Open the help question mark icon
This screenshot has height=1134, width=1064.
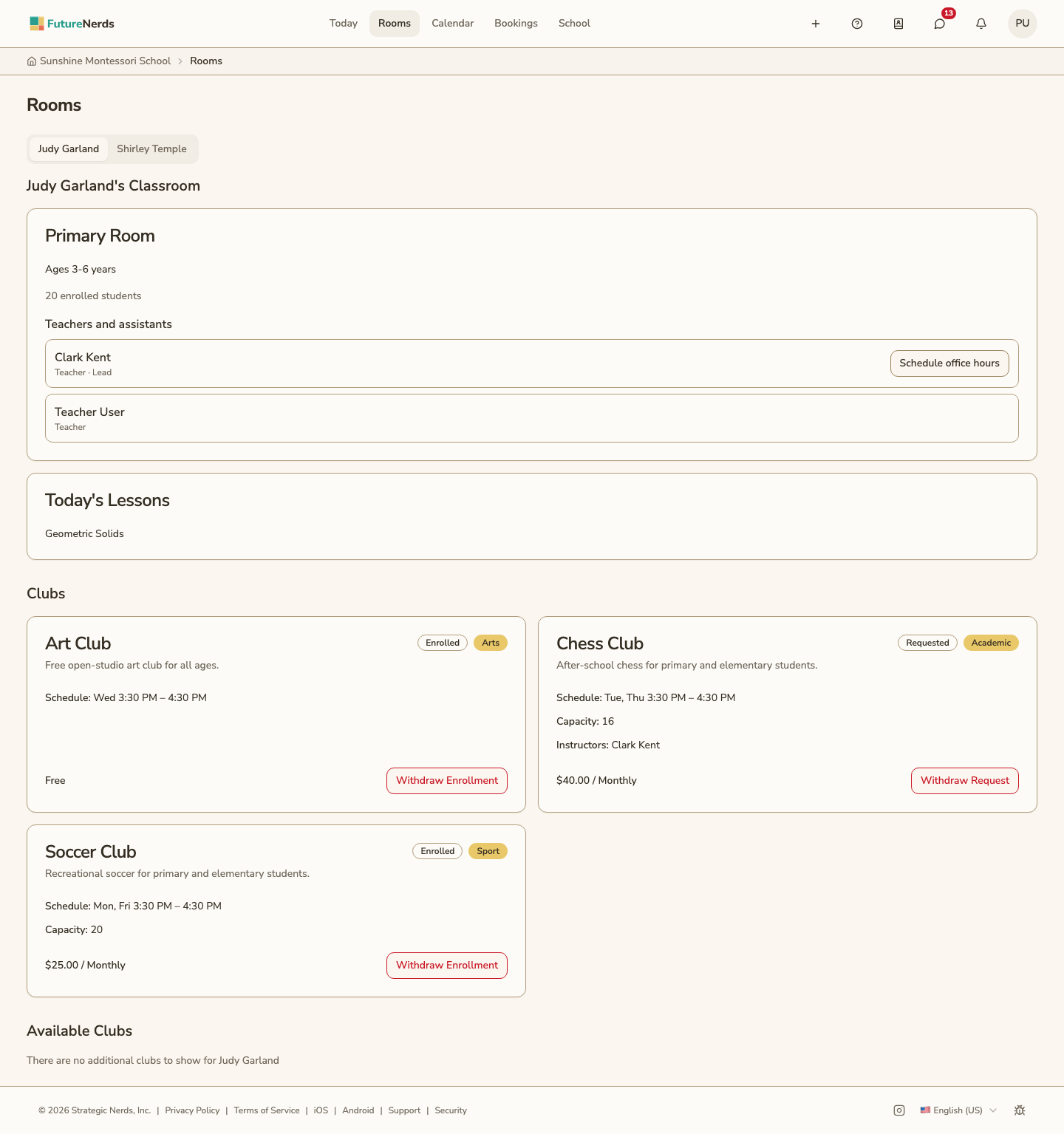857,24
